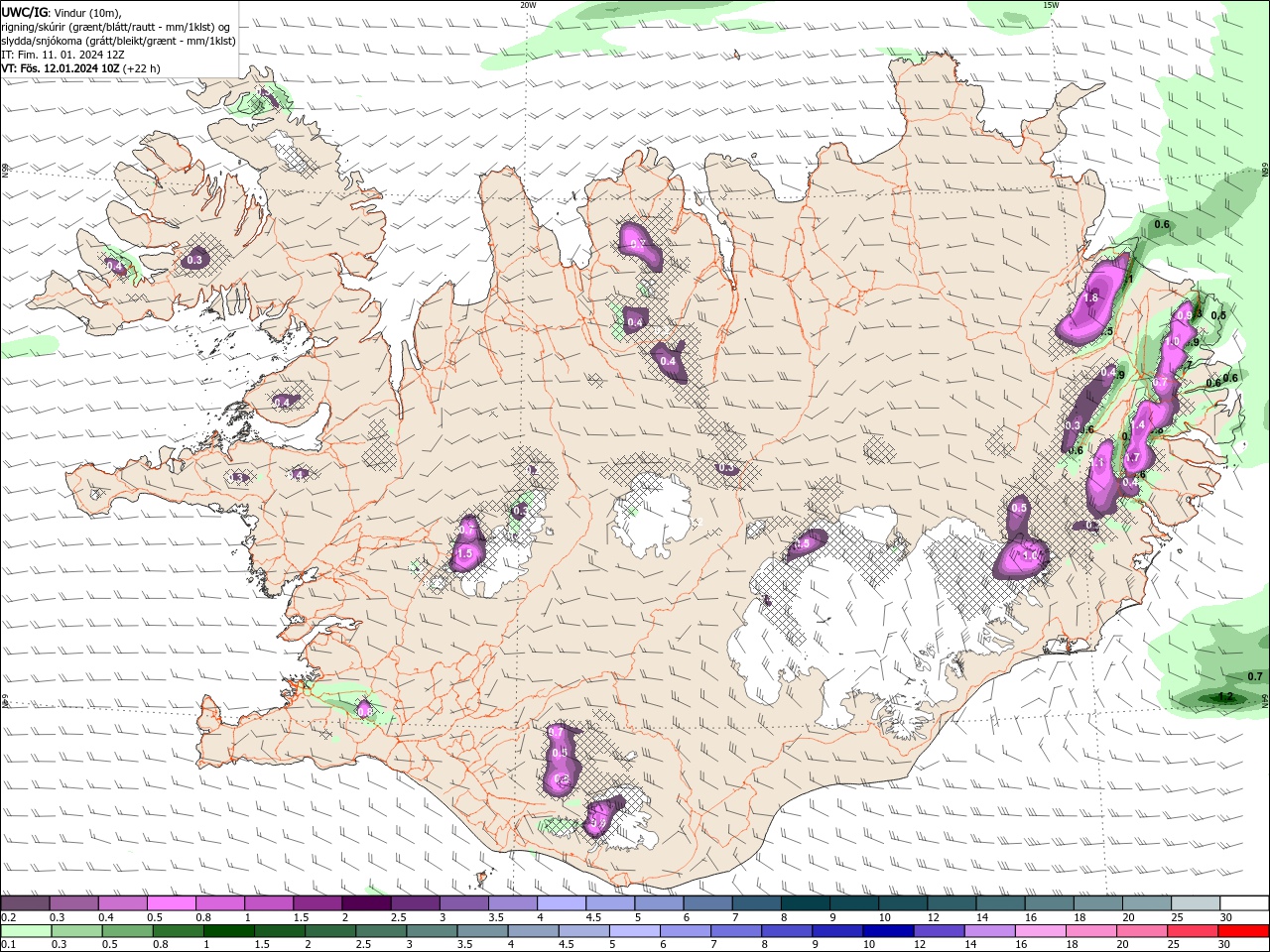
Task: Click the "1.8" snowfall value in the east
Action: click(x=1091, y=297)
